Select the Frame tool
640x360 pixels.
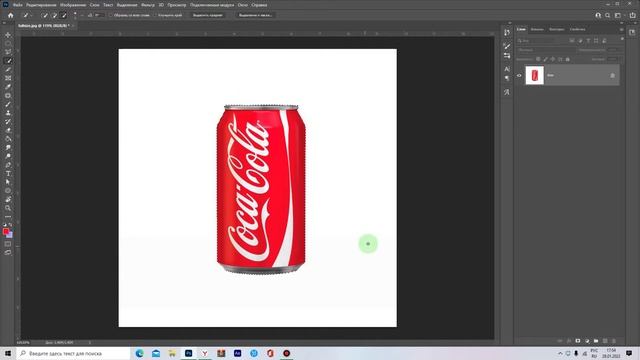click(x=8, y=78)
